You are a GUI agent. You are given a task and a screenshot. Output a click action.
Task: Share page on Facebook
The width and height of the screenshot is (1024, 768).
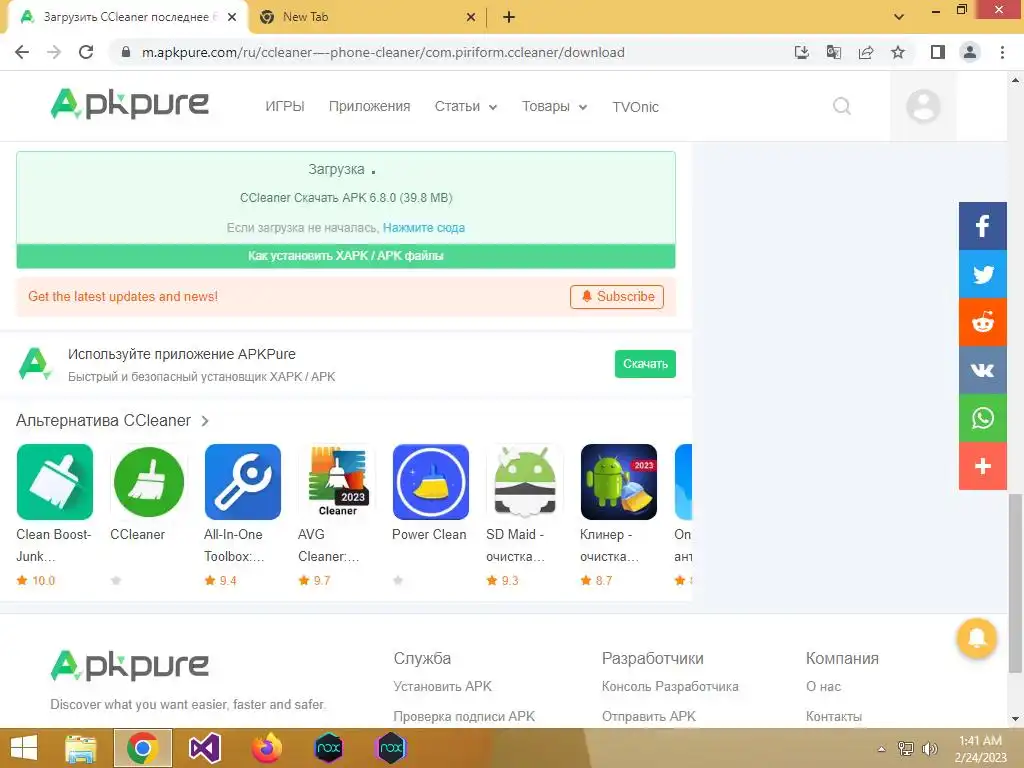(982, 226)
